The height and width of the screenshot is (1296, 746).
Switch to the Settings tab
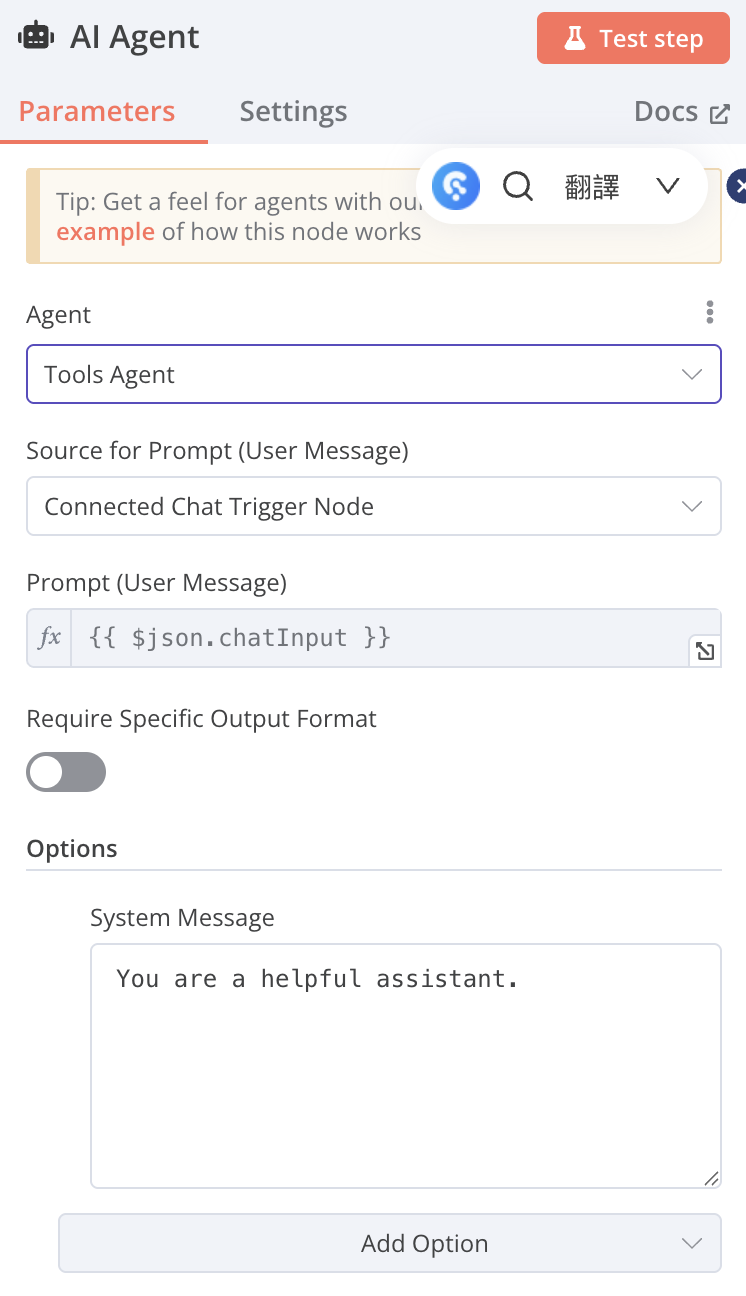click(x=293, y=111)
